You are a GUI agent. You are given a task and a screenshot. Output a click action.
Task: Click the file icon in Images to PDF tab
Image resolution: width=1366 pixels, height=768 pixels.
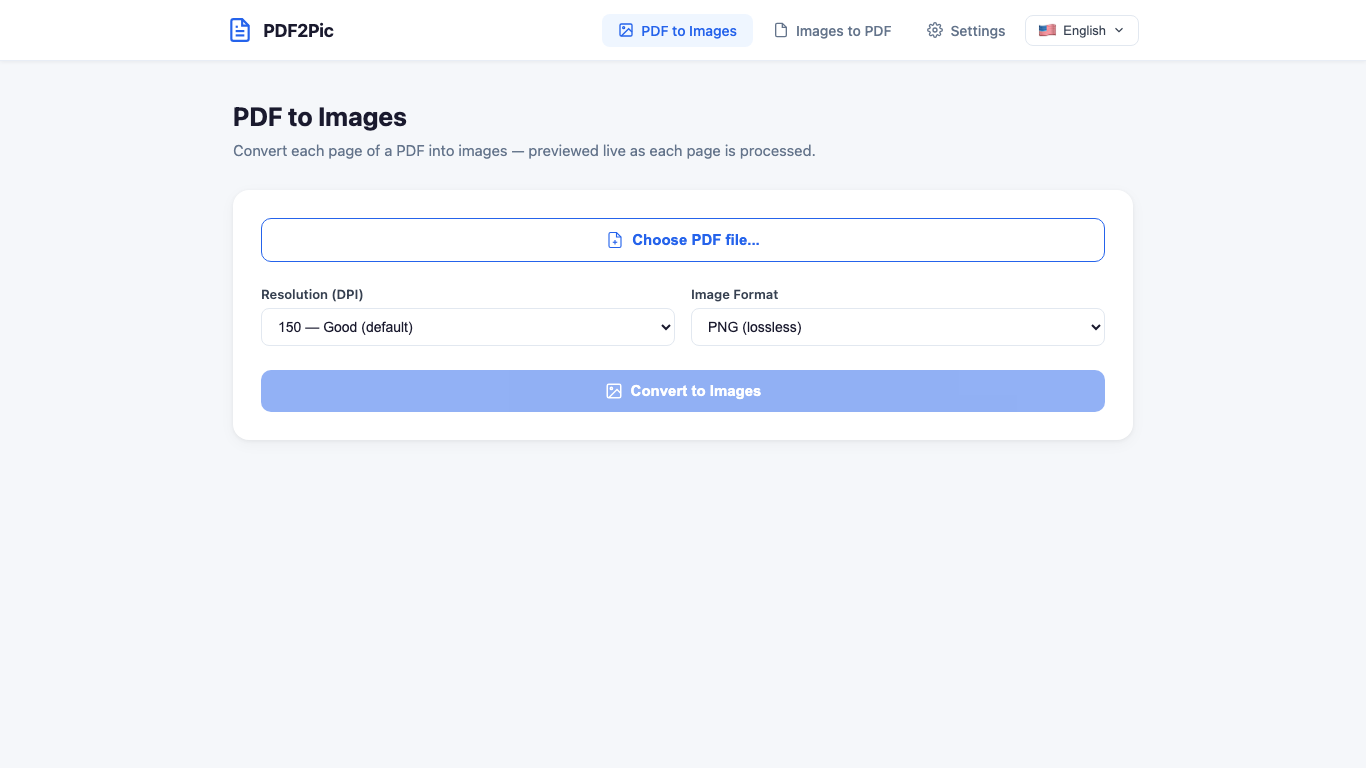[781, 30]
